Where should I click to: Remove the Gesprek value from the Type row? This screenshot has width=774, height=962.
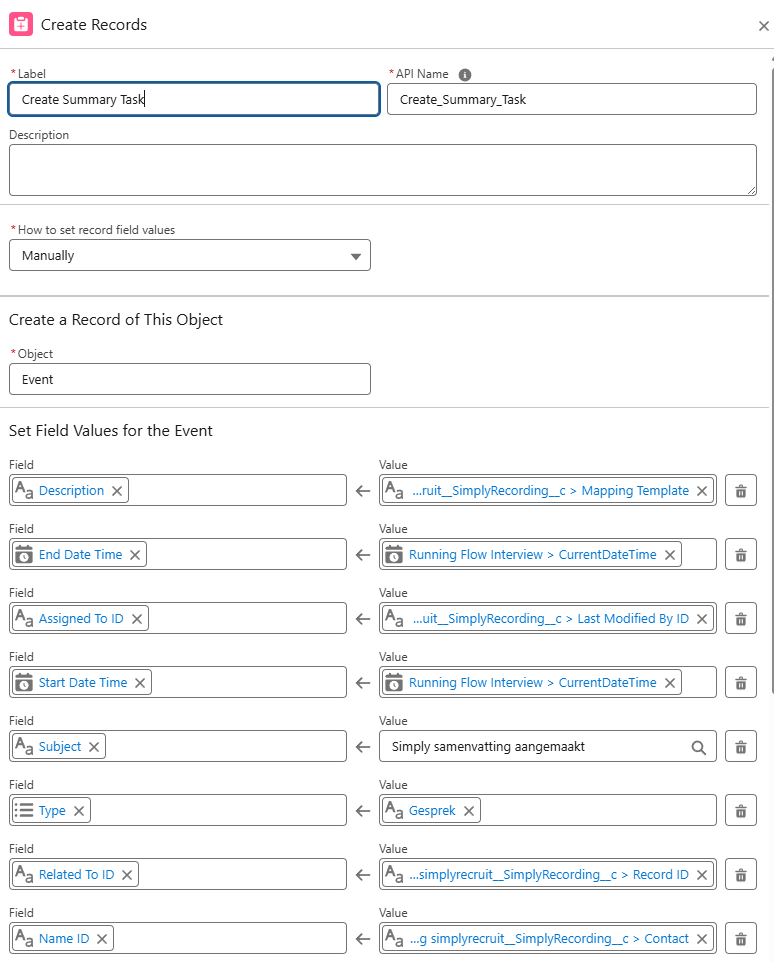click(467, 810)
